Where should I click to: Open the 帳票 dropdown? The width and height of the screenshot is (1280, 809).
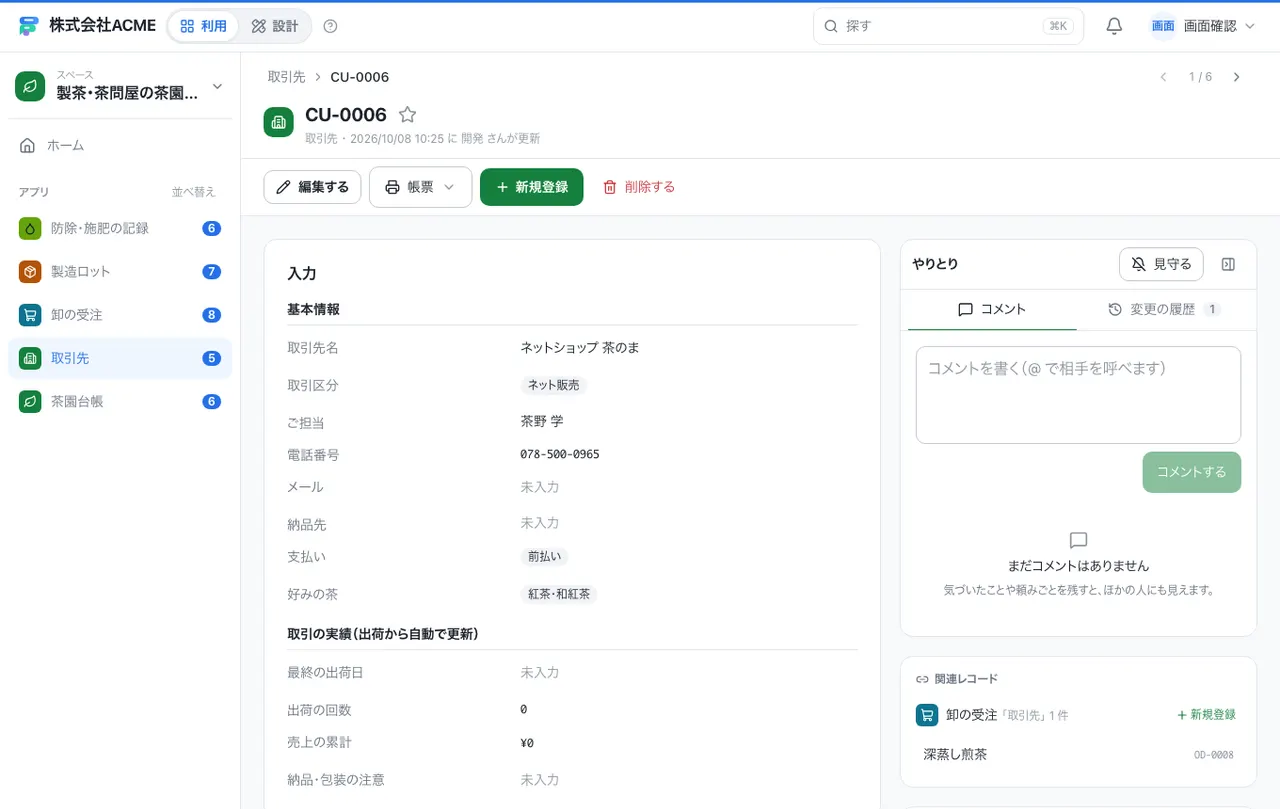click(420, 187)
